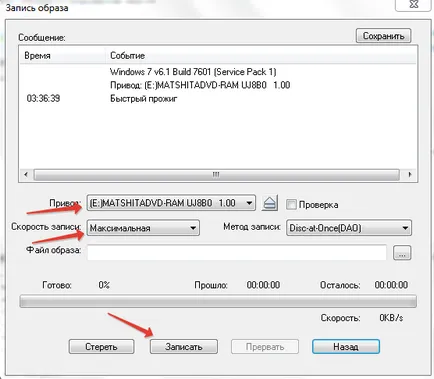Viewport: 434px width, 379px height.
Task: Start burning with the Записать button
Action: click(x=184, y=347)
